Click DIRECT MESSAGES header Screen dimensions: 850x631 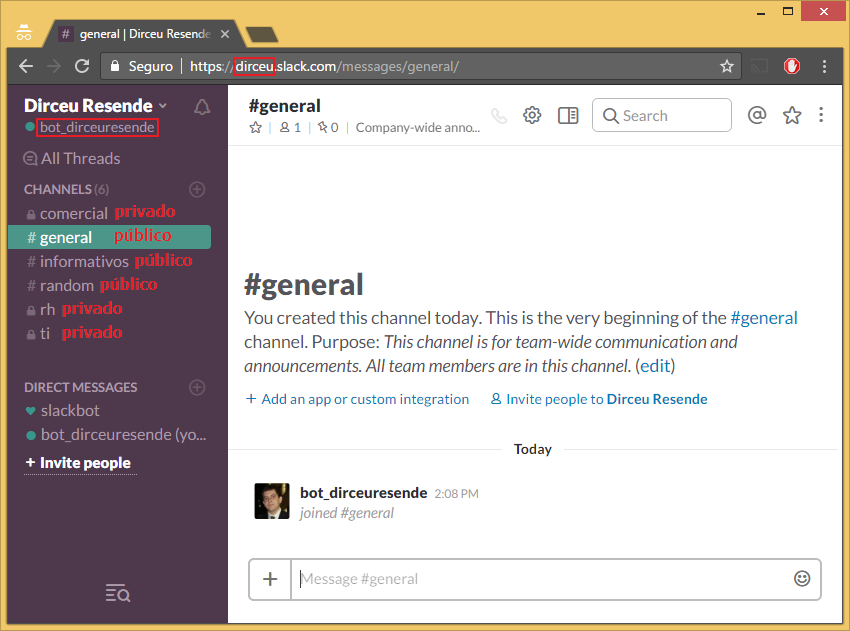point(80,387)
